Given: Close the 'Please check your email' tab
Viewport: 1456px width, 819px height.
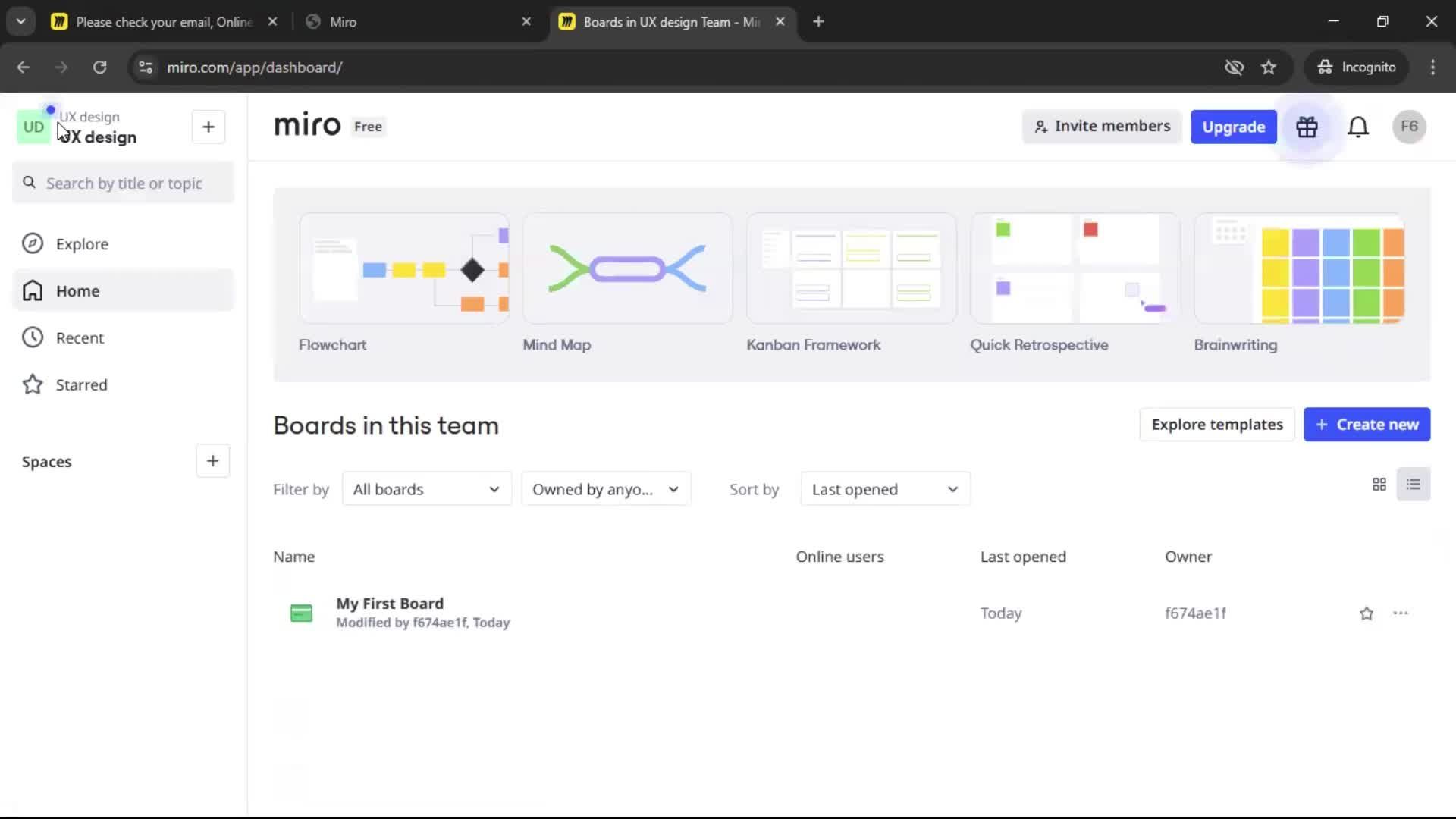Looking at the screenshot, I should click(x=273, y=22).
